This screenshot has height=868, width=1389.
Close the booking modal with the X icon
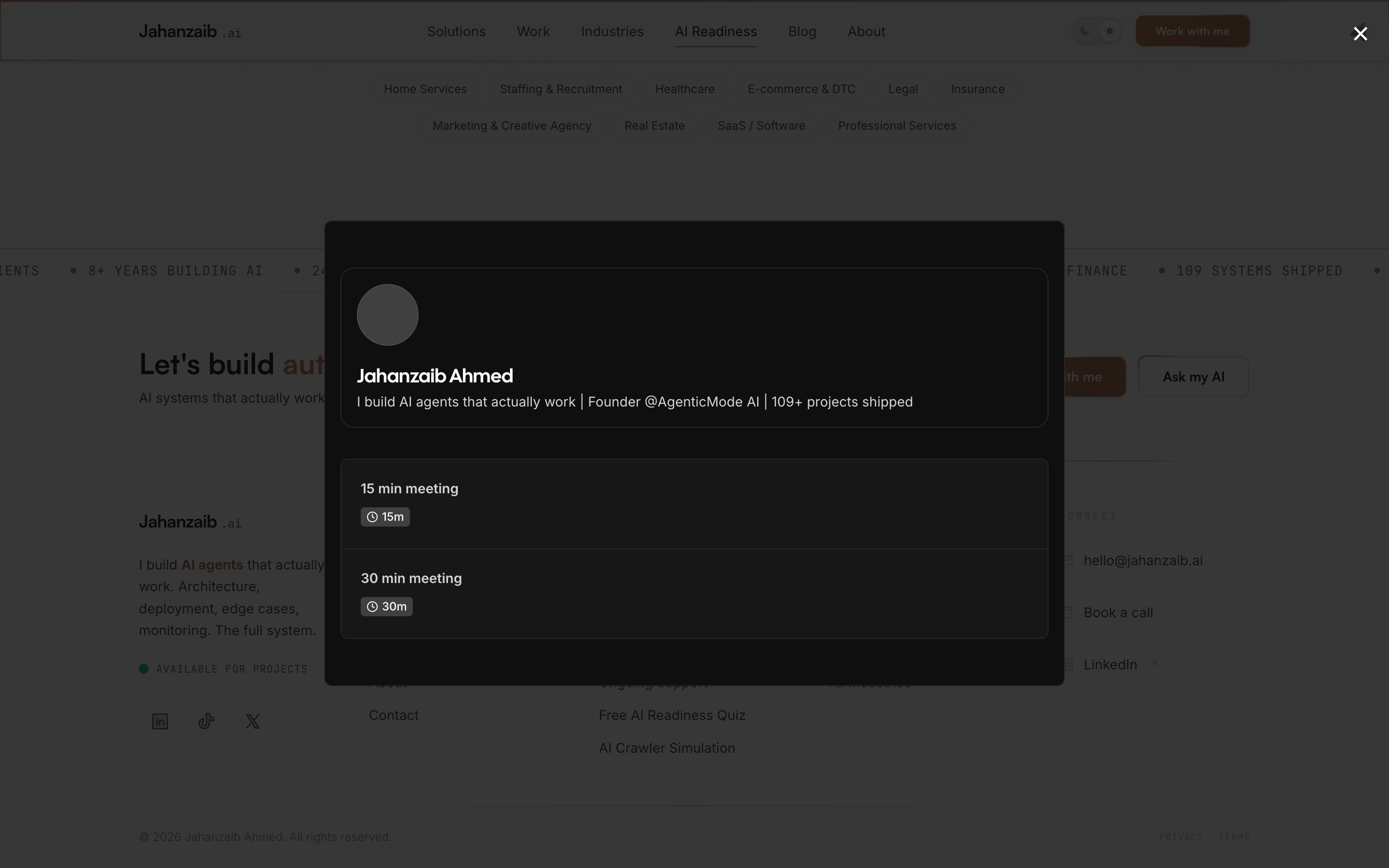1360,34
